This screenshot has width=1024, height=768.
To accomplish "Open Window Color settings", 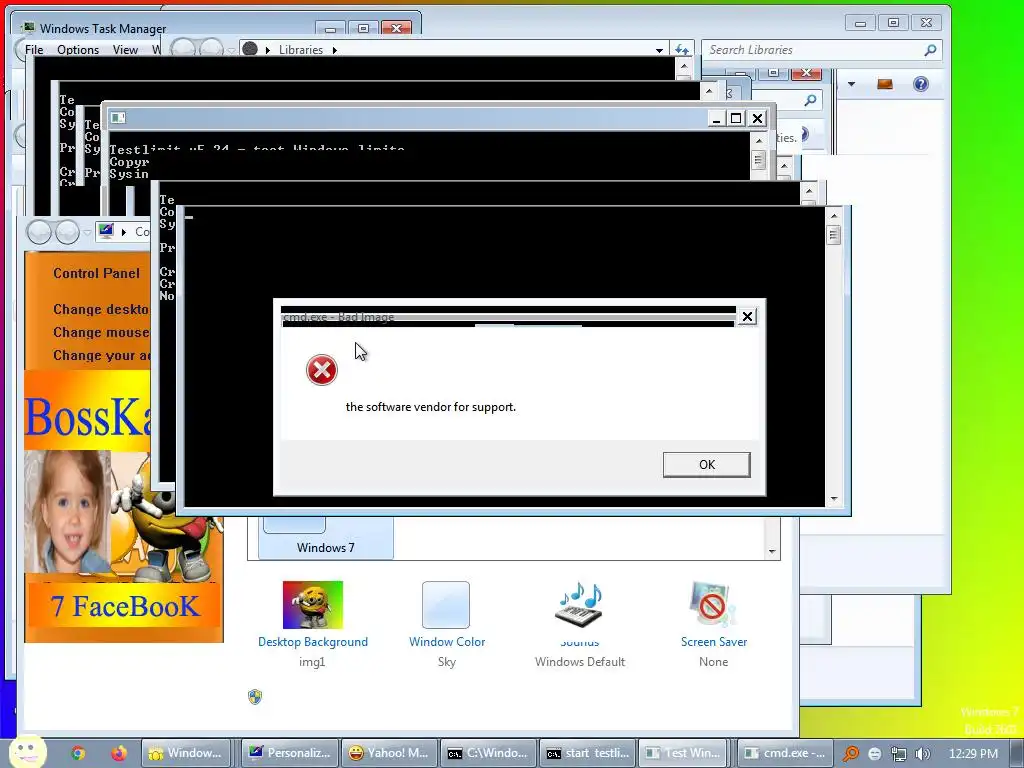I will 447,642.
